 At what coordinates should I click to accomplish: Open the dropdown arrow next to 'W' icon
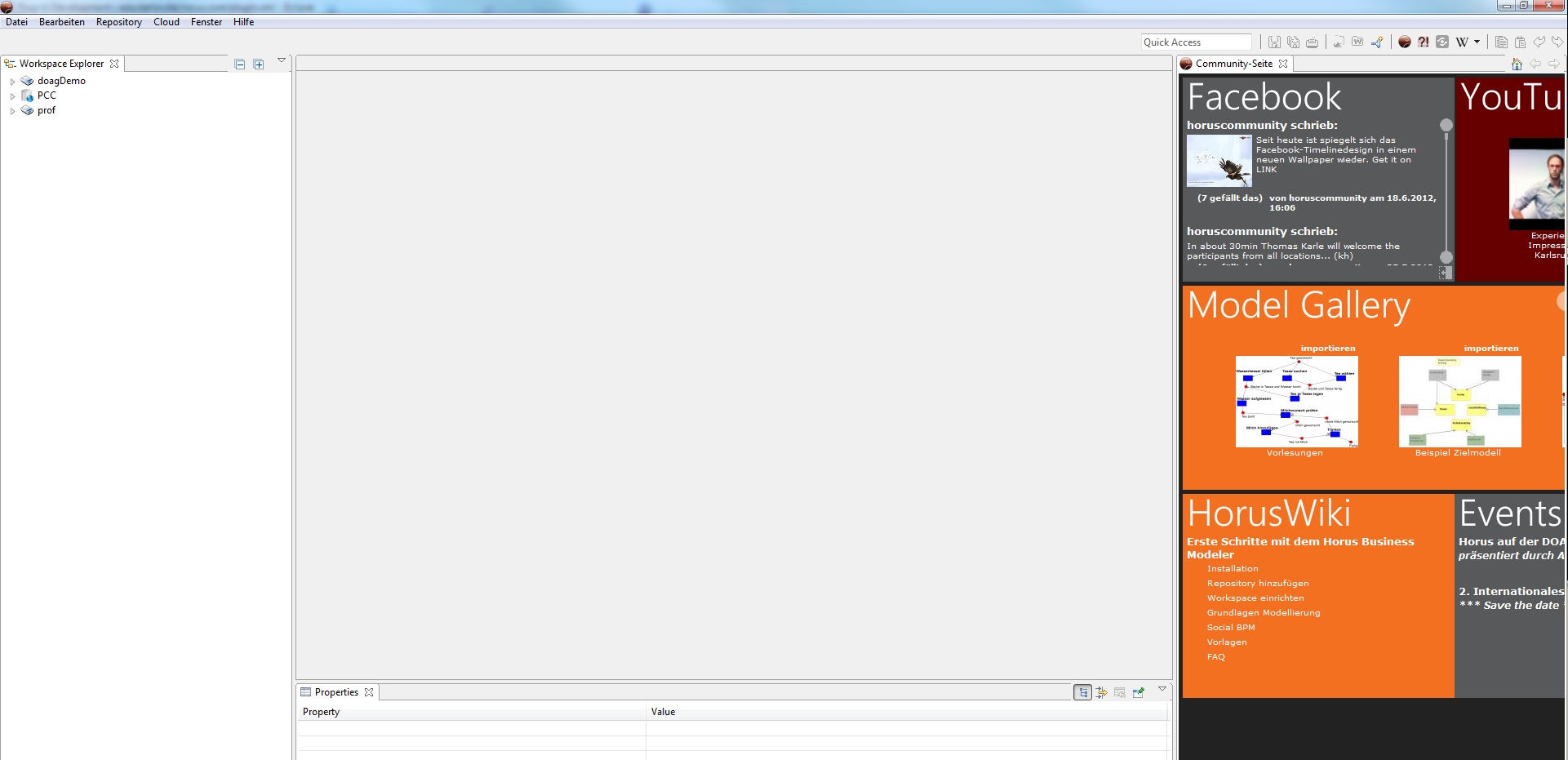(1477, 42)
